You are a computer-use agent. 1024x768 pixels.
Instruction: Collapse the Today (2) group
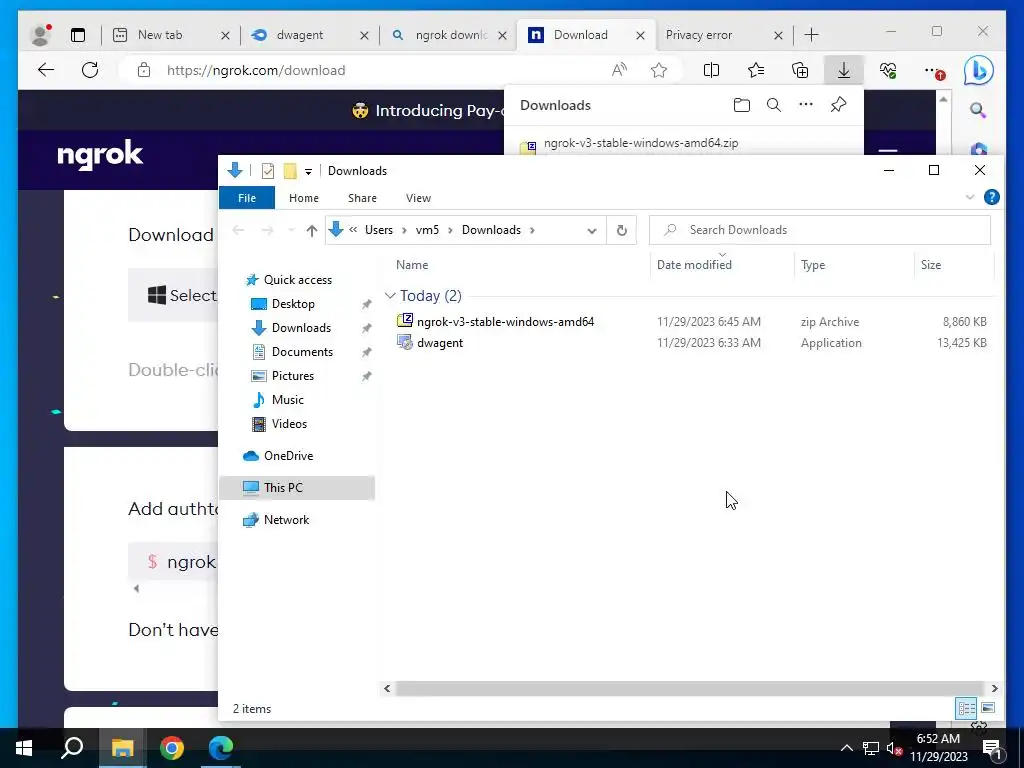pos(390,296)
